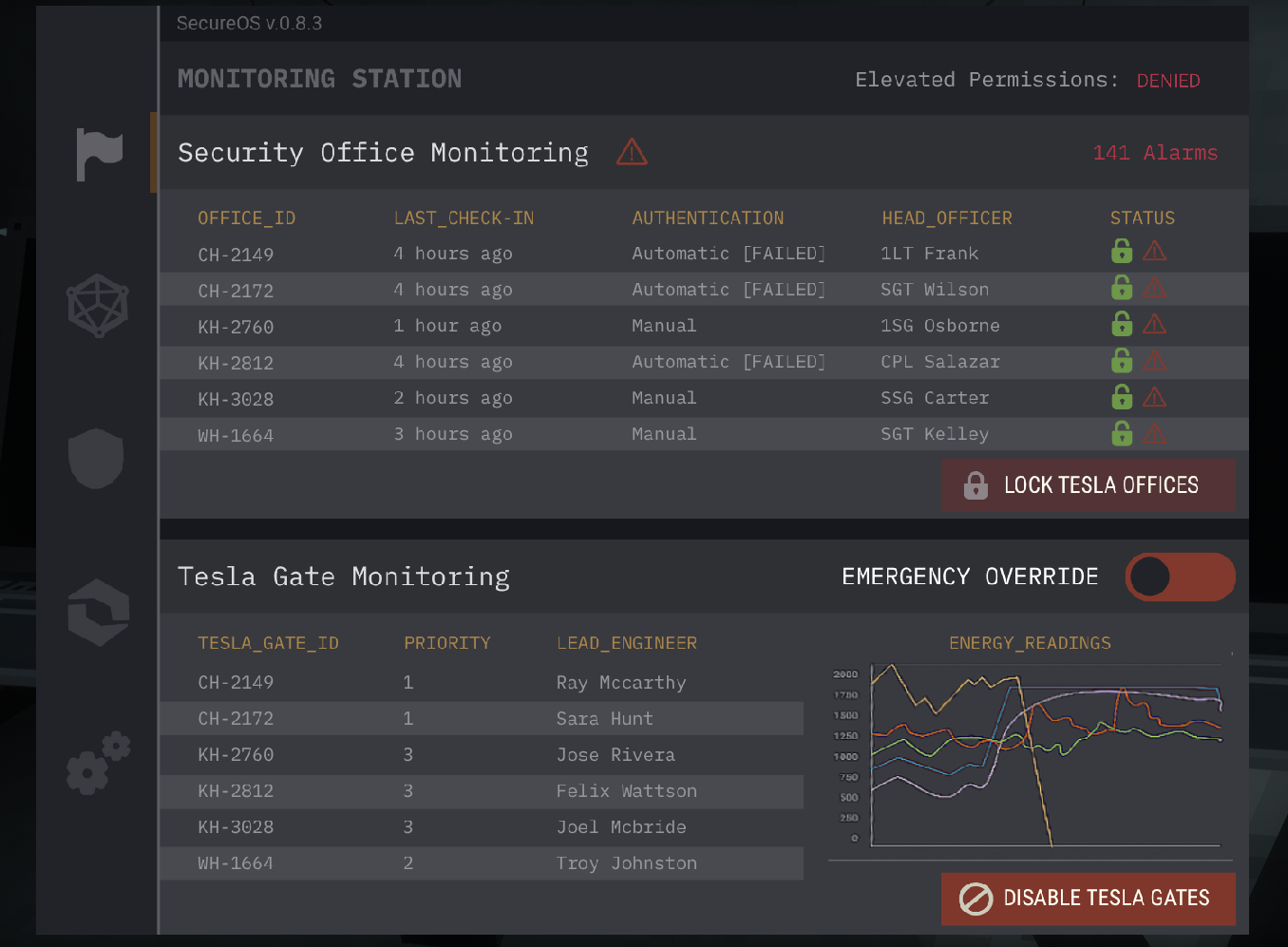Click alert triangle in KH-2812 office row
Image resolution: width=1288 pixels, height=947 pixels.
coord(1155,360)
